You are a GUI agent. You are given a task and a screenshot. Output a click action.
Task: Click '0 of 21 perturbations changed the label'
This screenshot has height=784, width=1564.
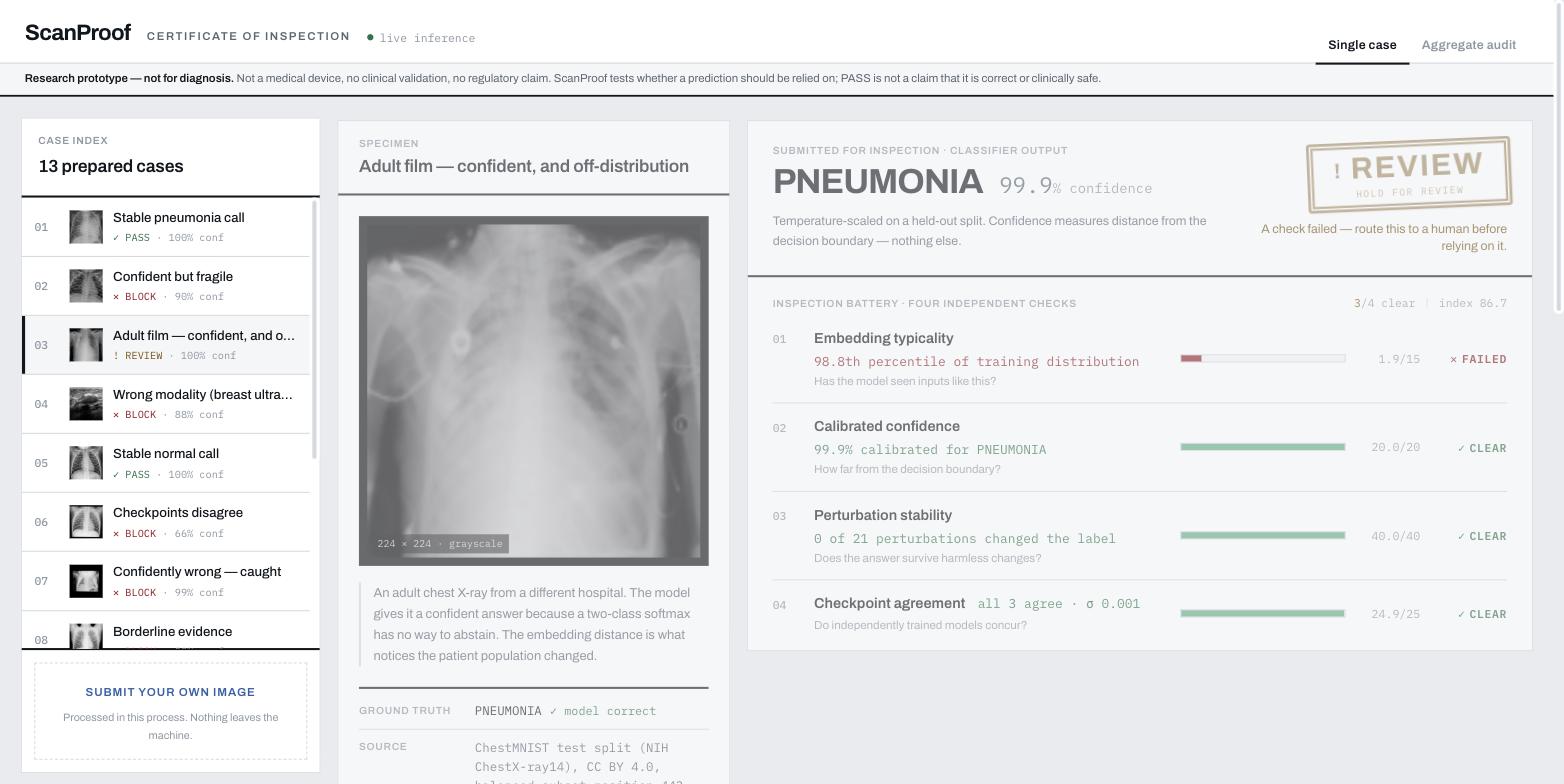coord(965,539)
